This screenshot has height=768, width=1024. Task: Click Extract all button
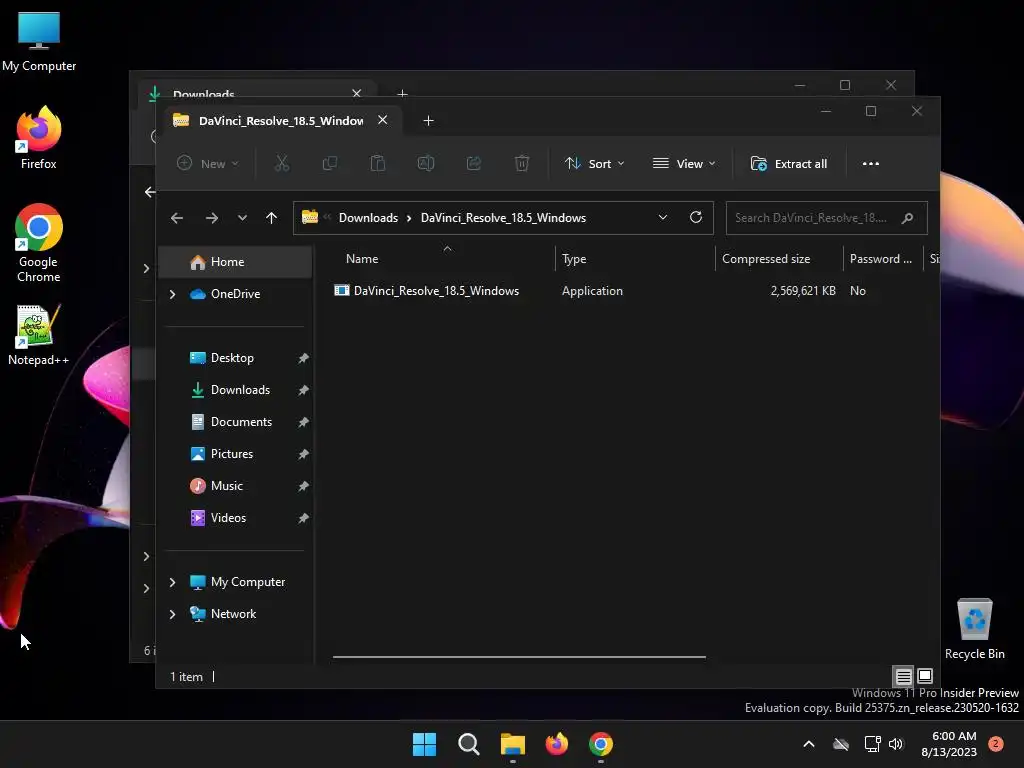[789, 163]
